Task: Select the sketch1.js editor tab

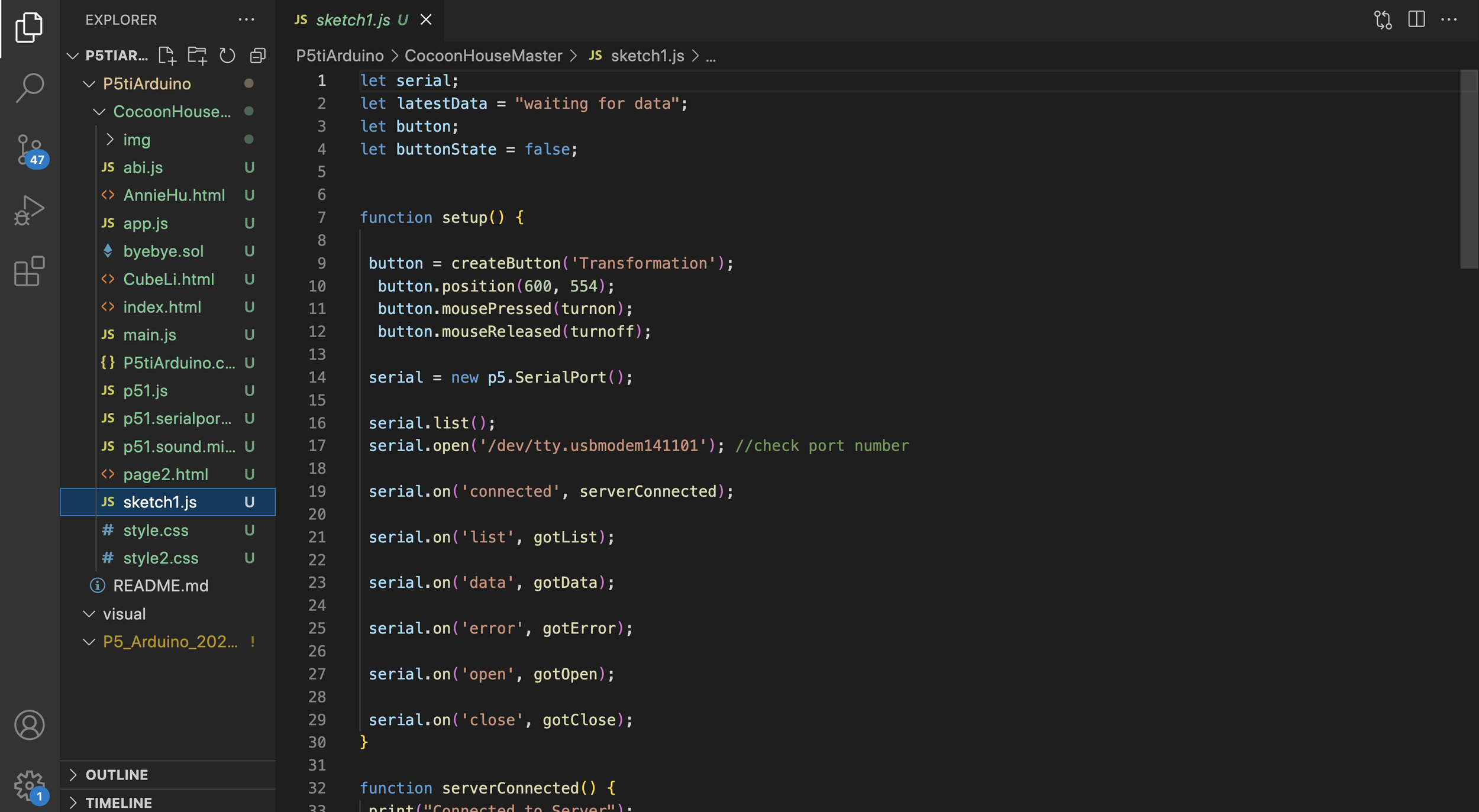Action: click(353, 20)
